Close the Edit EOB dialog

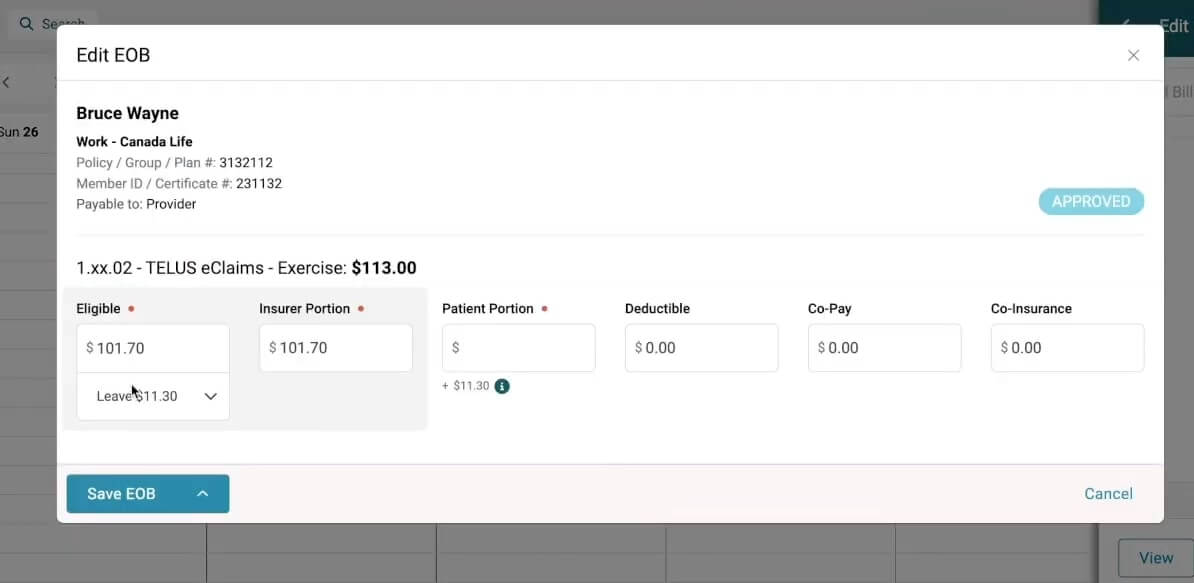click(x=1133, y=55)
